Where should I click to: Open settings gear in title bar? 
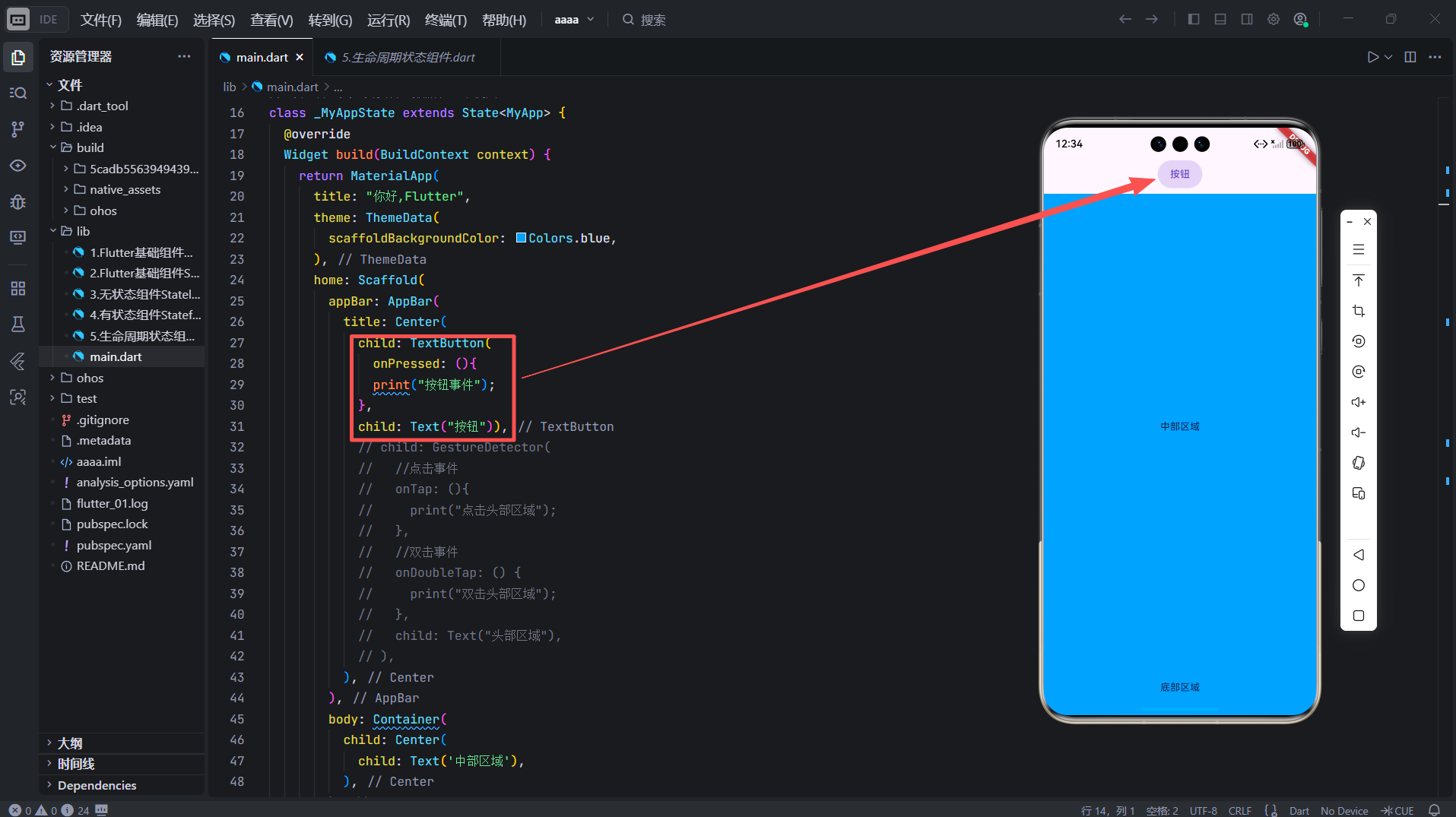(x=1274, y=19)
